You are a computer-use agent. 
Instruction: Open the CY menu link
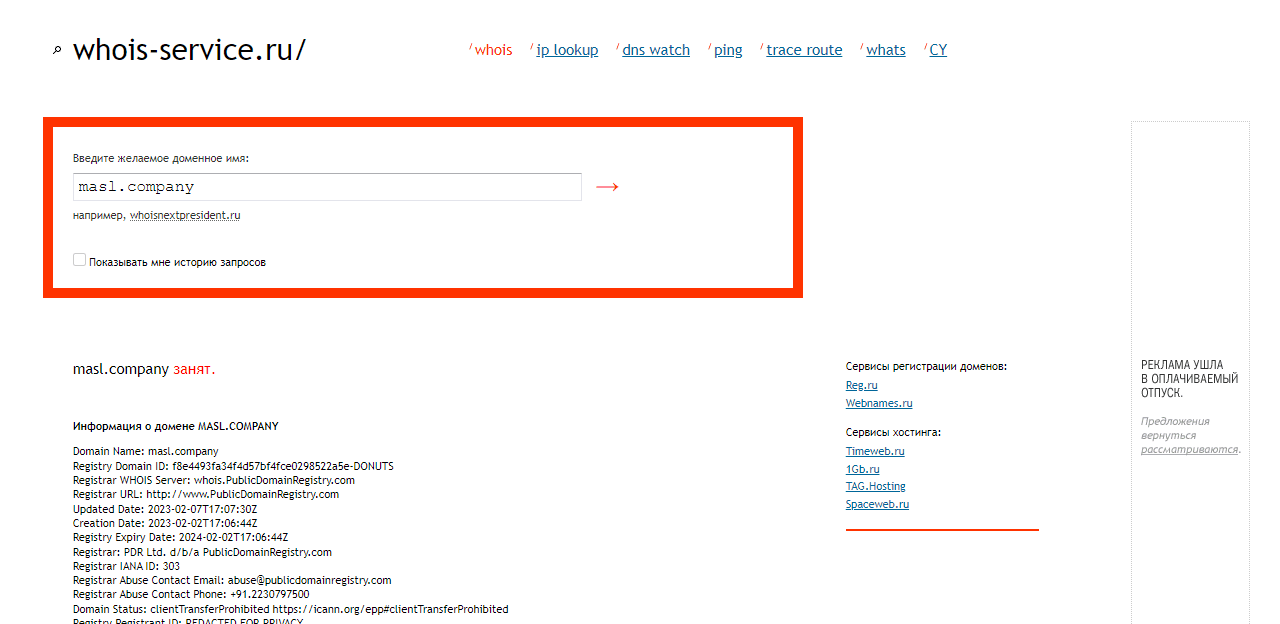(938, 50)
